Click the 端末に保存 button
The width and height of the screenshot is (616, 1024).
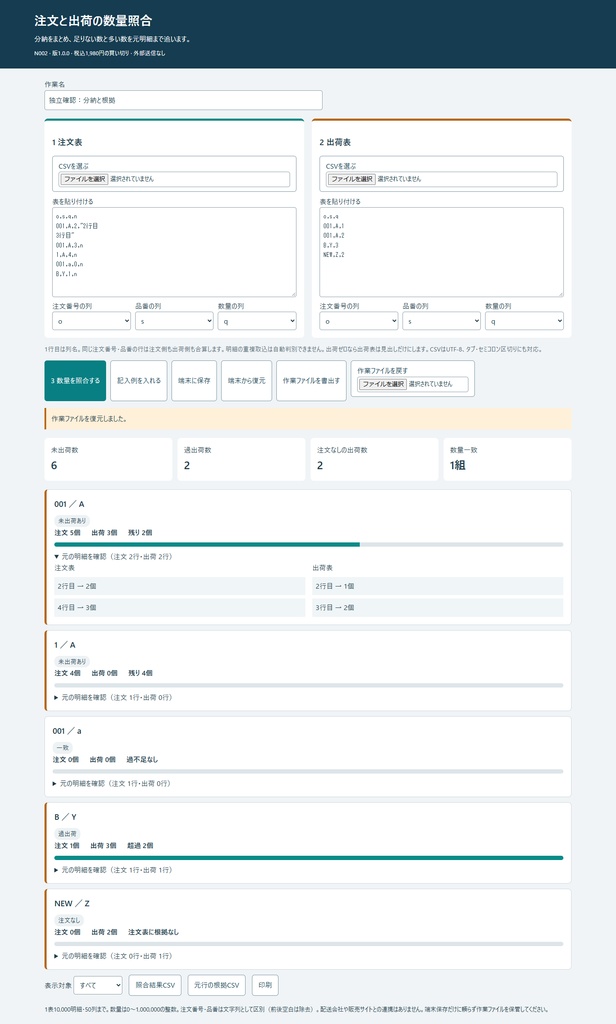(194, 381)
